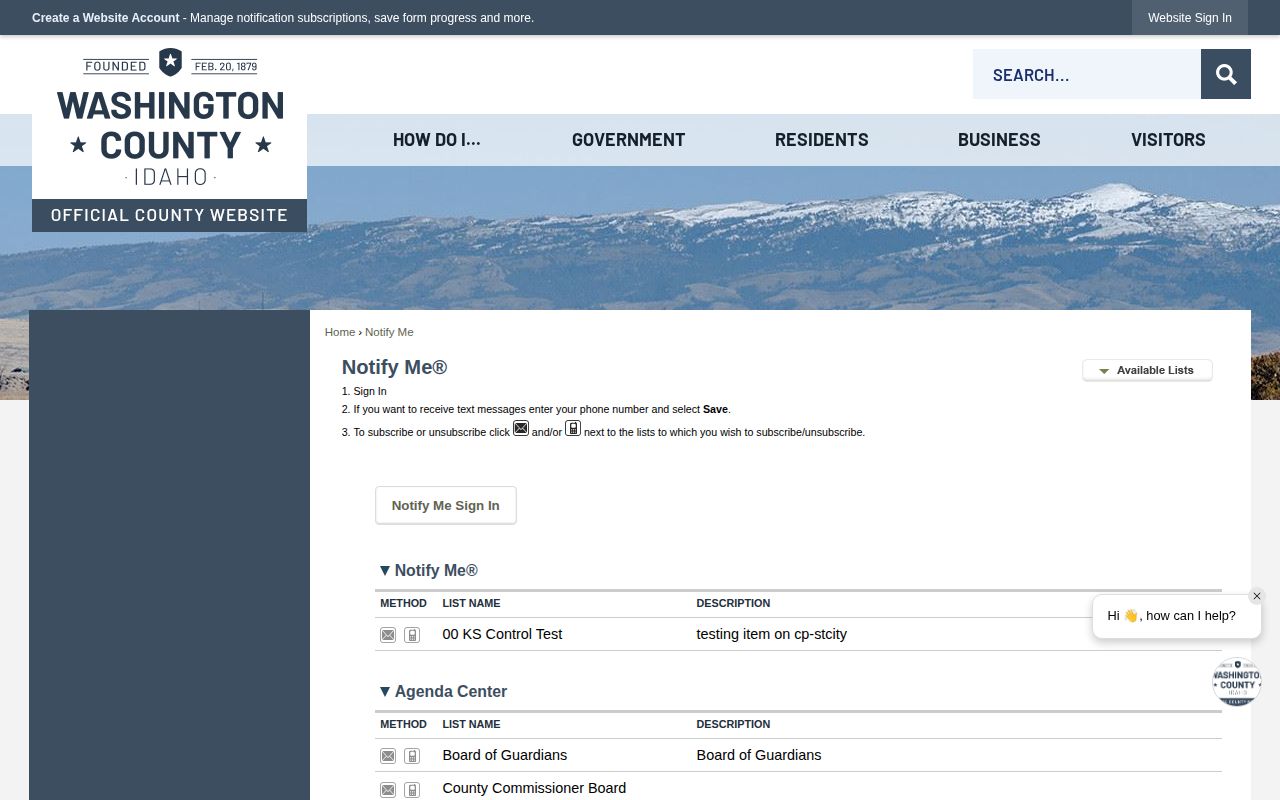The width and height of the screenshot is (1280, 800).
Task: Click 'Board of Guardians' list name
Action: click(505, 755)
